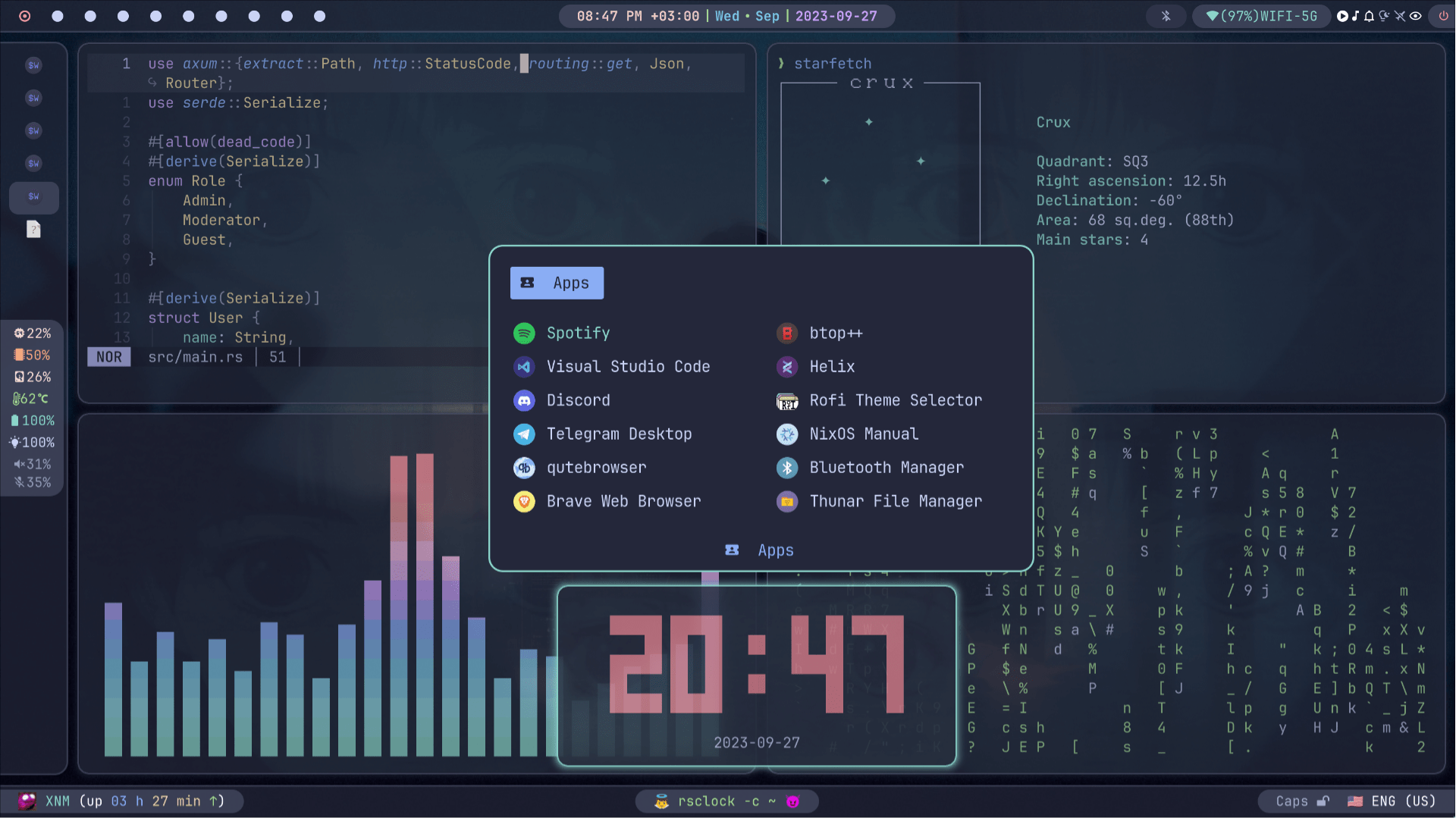Open the calendar via the 2023-09-27 date

837,15
